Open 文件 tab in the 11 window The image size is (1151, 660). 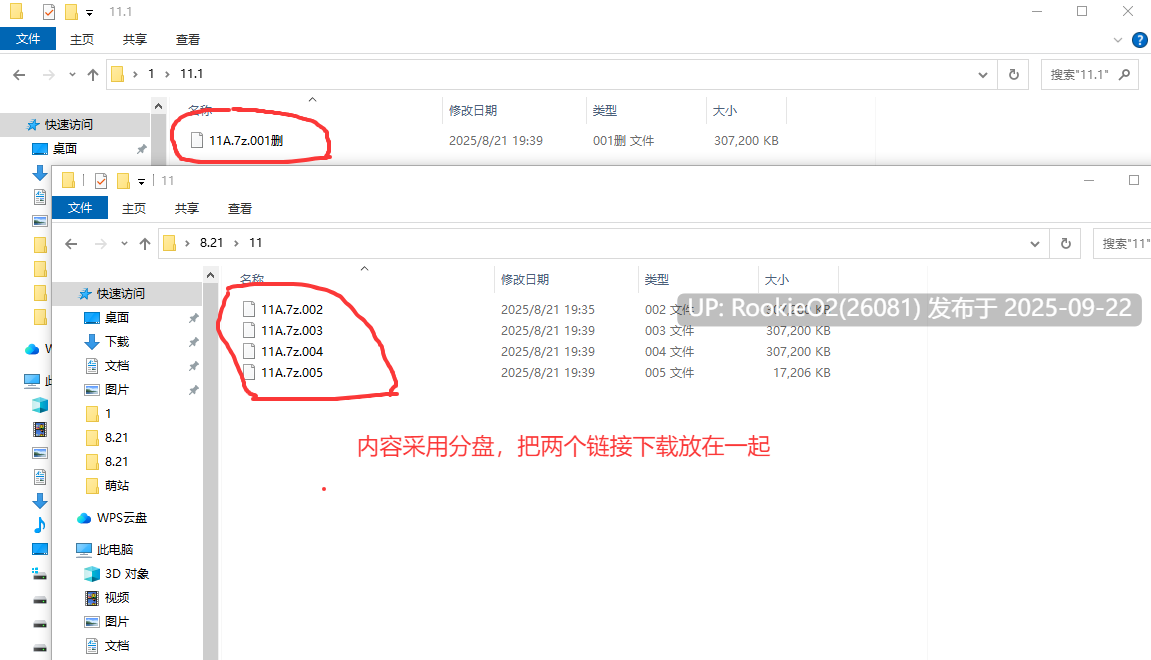coord(80,208)
